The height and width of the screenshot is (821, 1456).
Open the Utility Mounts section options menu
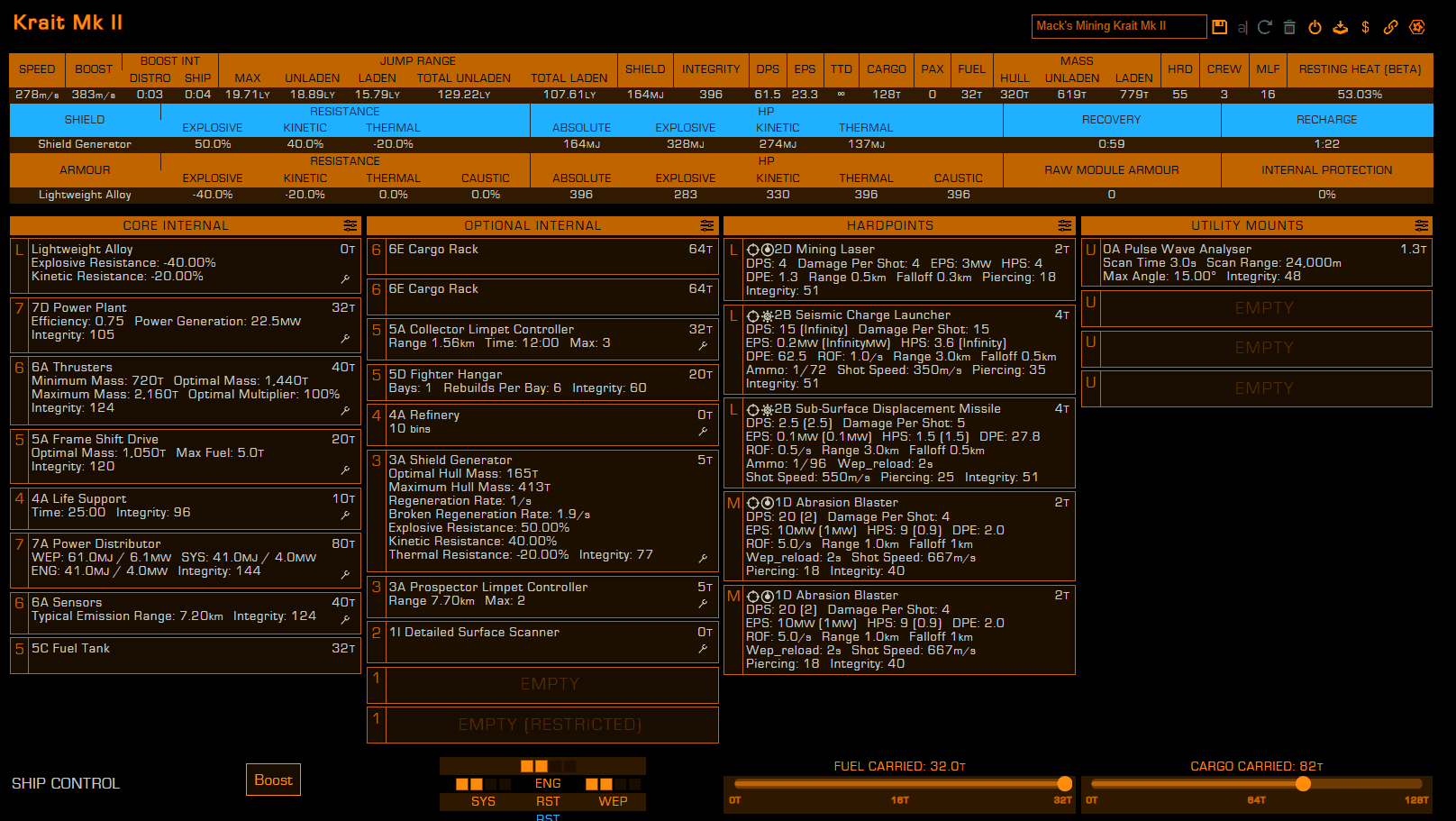(x=1421, y=225)
